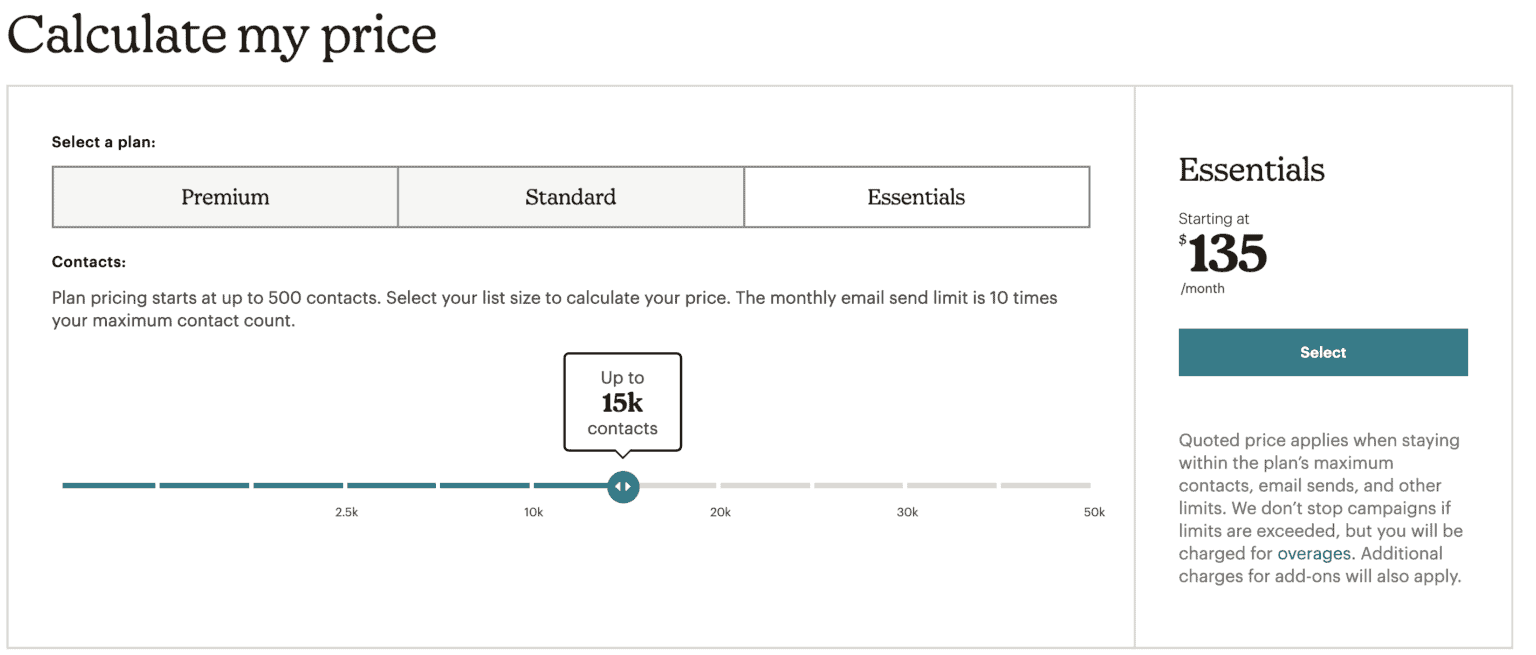The width and height of the screenshot is (1536, 655).
Task: Click the Calculate my price heading
Action: (x=222, y=34)
